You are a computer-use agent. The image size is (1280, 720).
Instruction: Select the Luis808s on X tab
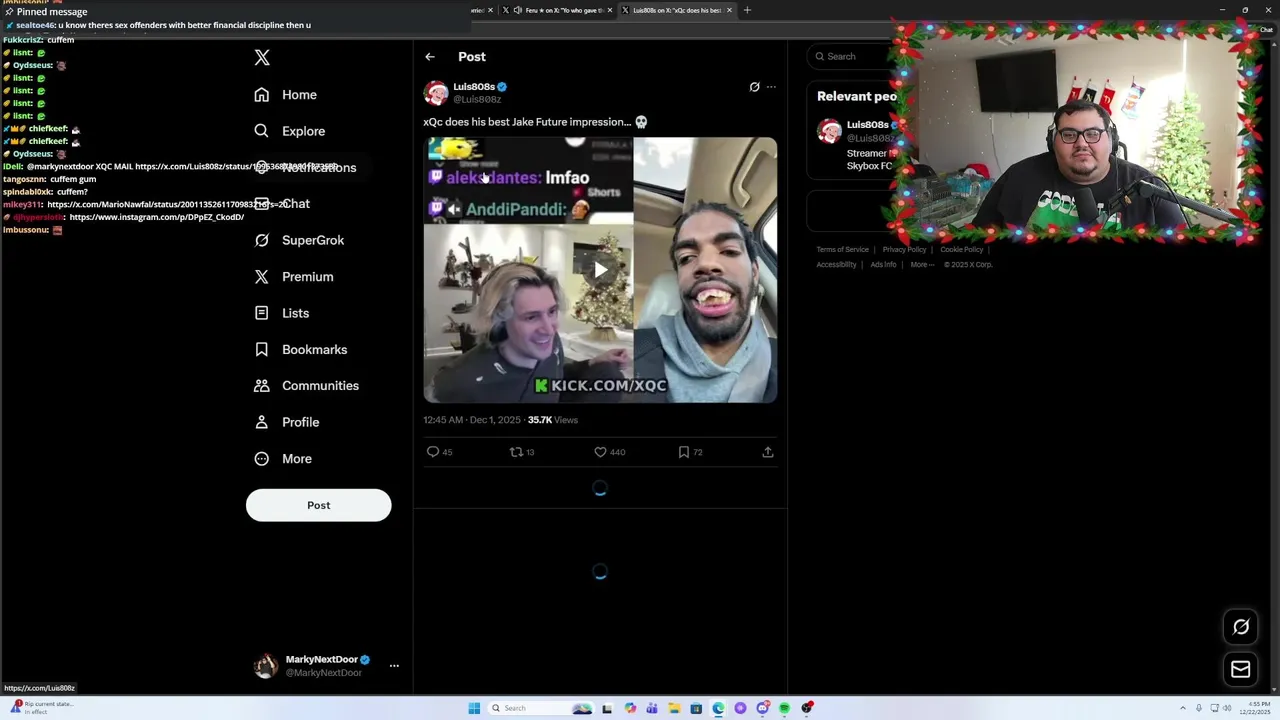coord(677,10)
